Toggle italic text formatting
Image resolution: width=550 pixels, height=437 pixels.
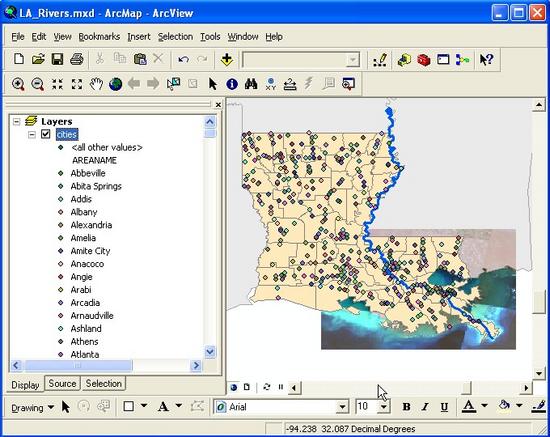[x=425, y=407]
